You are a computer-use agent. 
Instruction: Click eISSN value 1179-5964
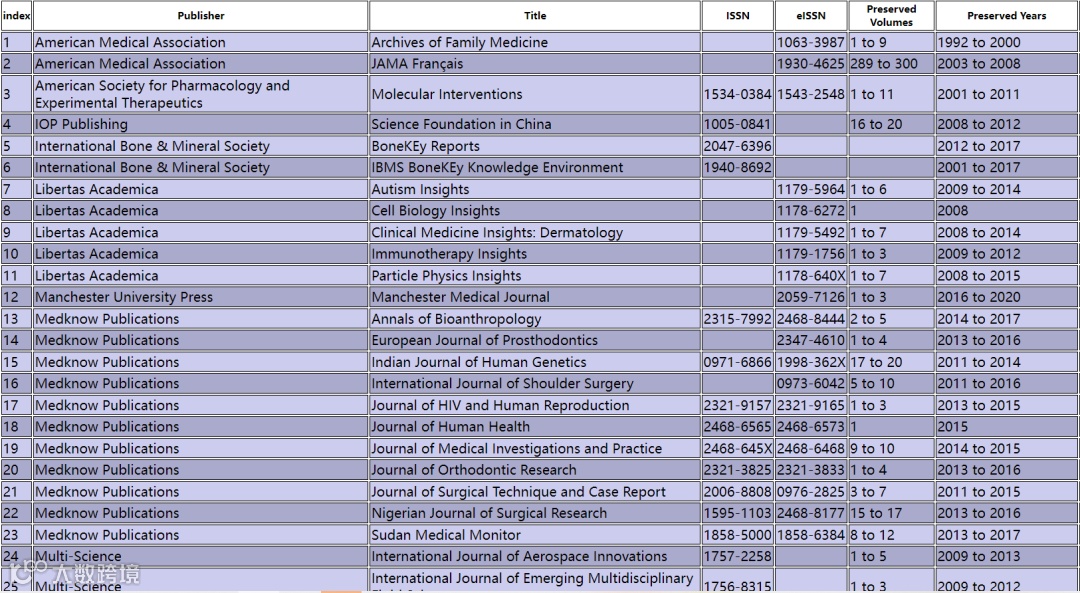tap(811, 189)
